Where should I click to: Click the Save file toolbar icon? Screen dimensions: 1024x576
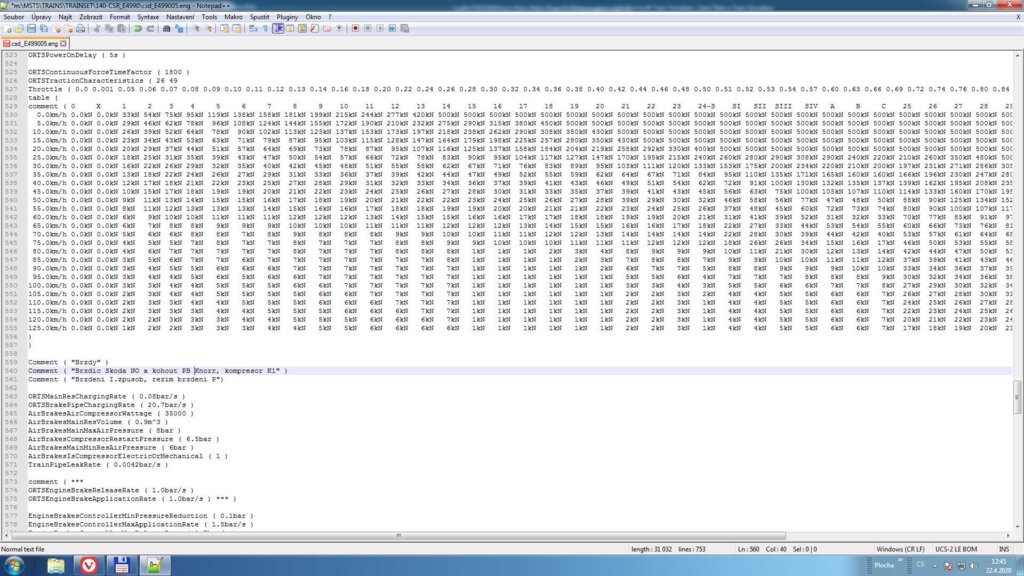[x=31, y=29]
